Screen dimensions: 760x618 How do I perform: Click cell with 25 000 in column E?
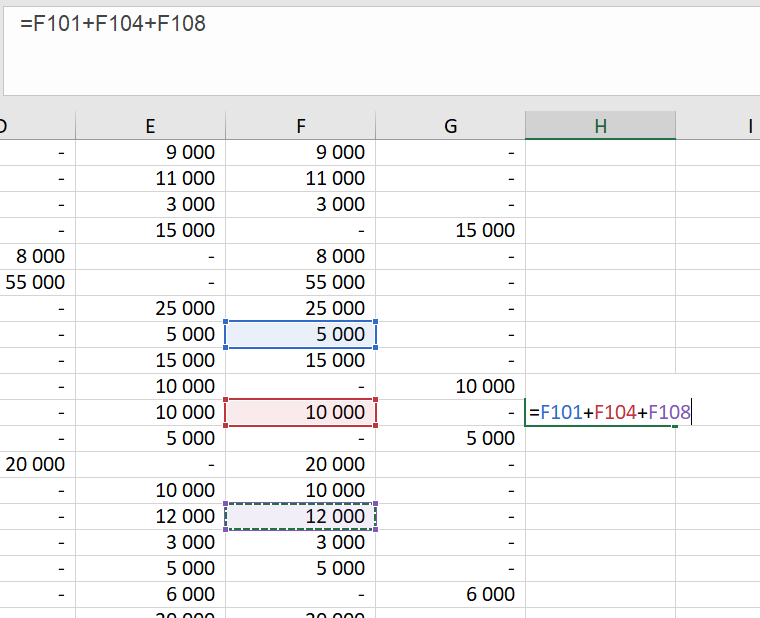tap(150, 308)
